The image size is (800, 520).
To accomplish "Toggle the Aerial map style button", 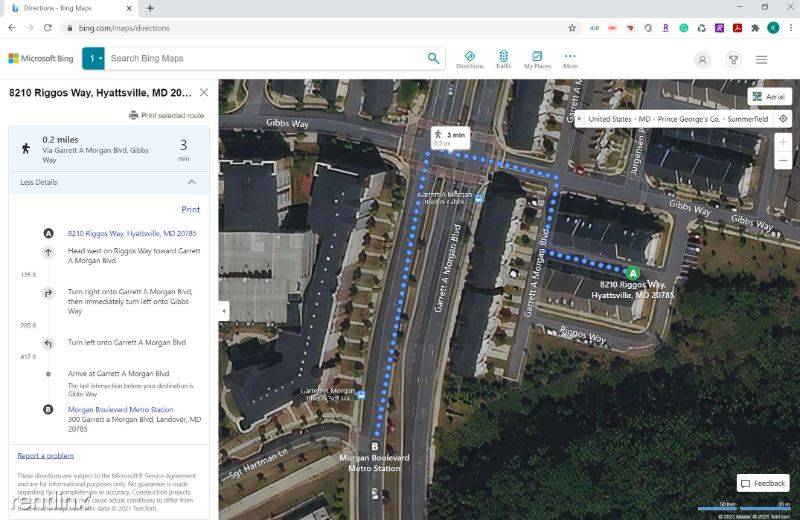I will (x=769, y=97).
